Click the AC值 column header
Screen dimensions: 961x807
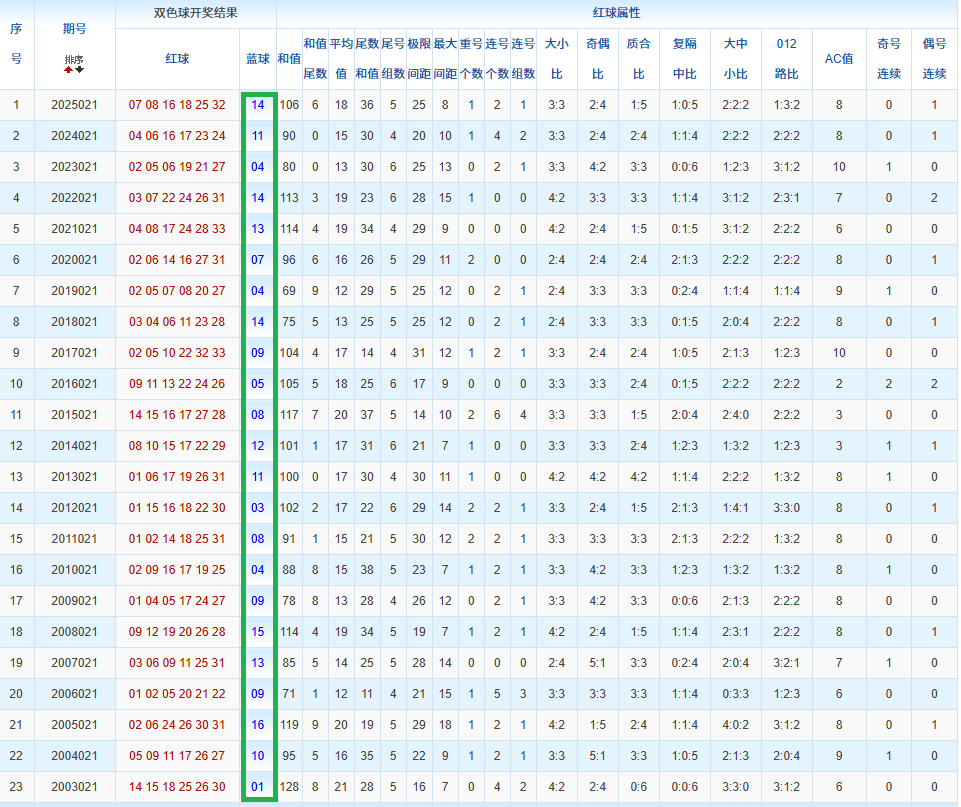coord(838,59)
